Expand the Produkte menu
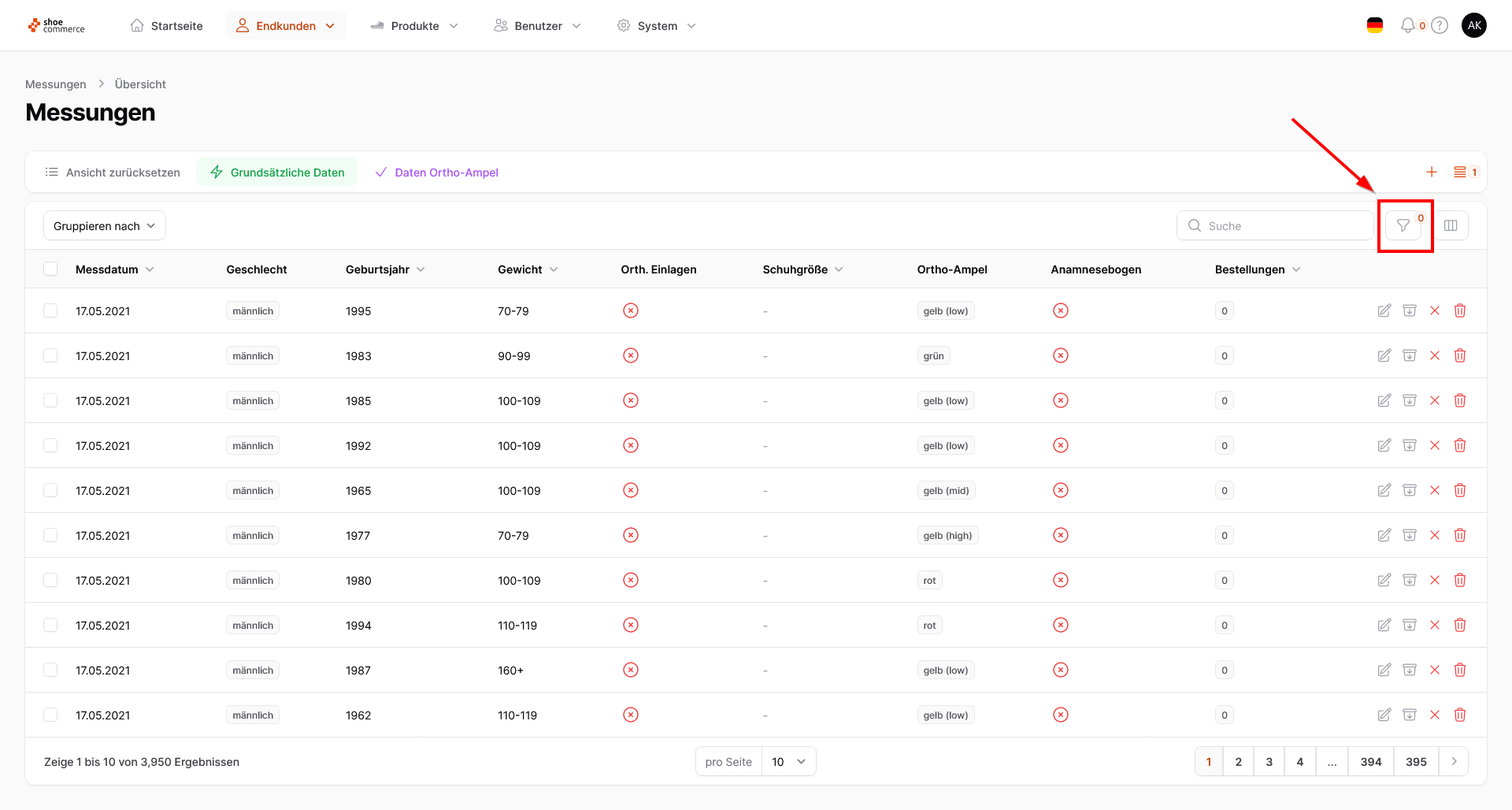 pyautogui.click(x=414, y=26)
